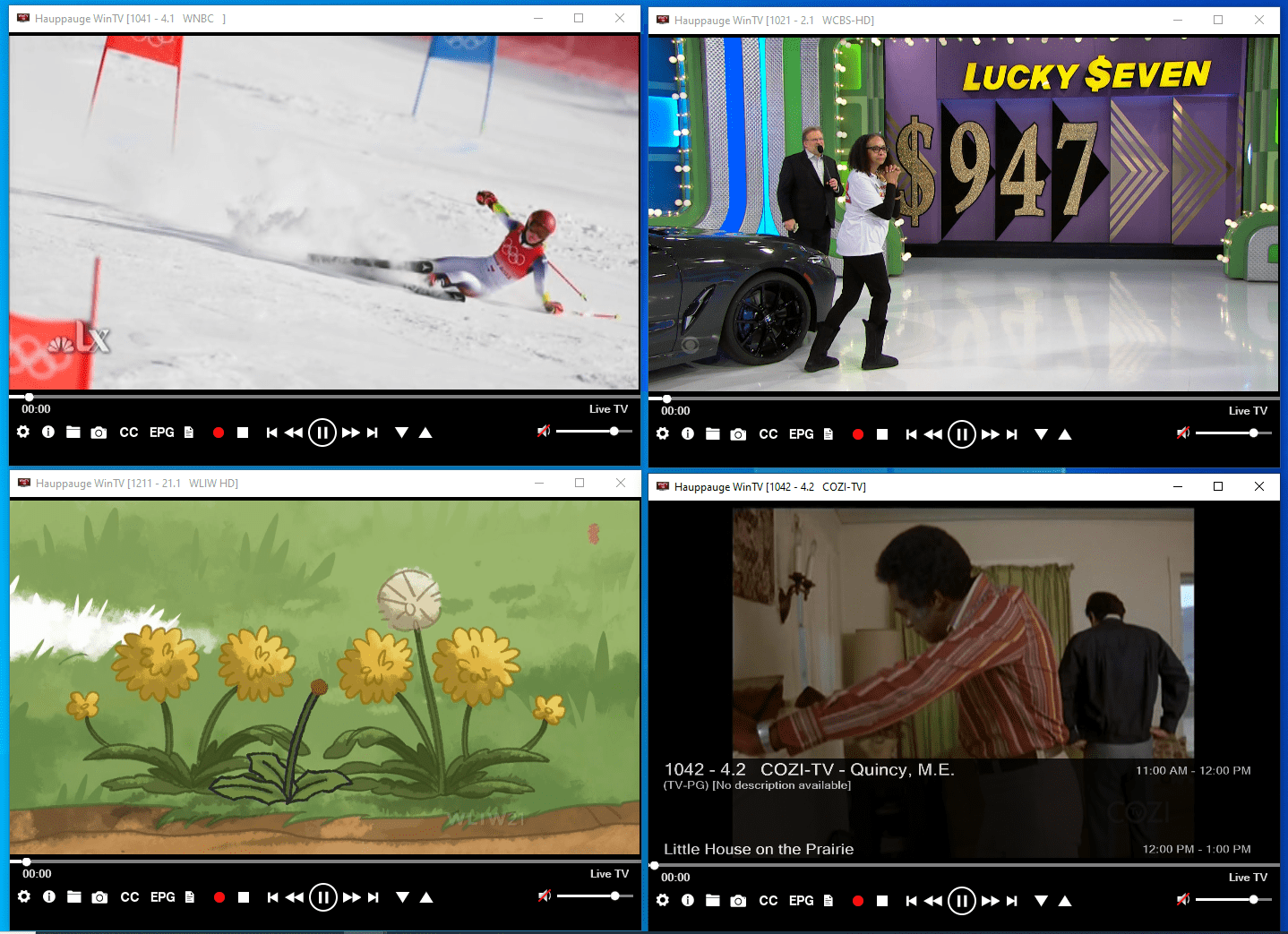Adjust volume slider in WLIW HD window
Image resolution: width=1288 pixels, height=934 pixels.
coord(595,896)
